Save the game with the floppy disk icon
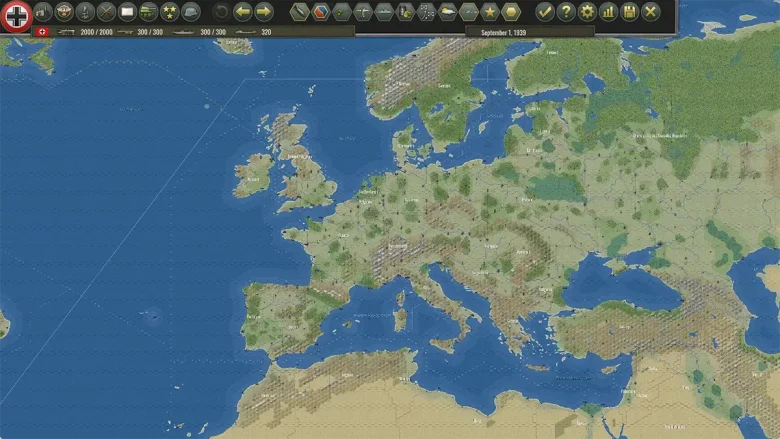The width and height of the screenshot is (780, 439). [x=629, y=12]
